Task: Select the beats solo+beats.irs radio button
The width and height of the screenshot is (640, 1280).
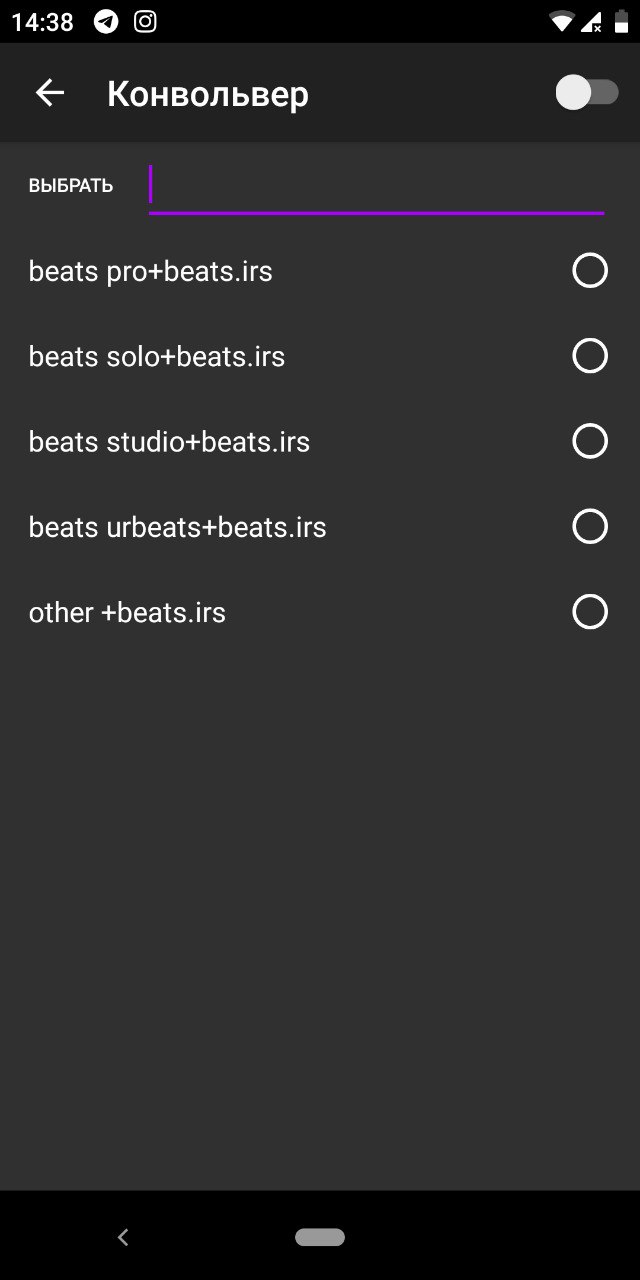Action: (x=590, y=355)
